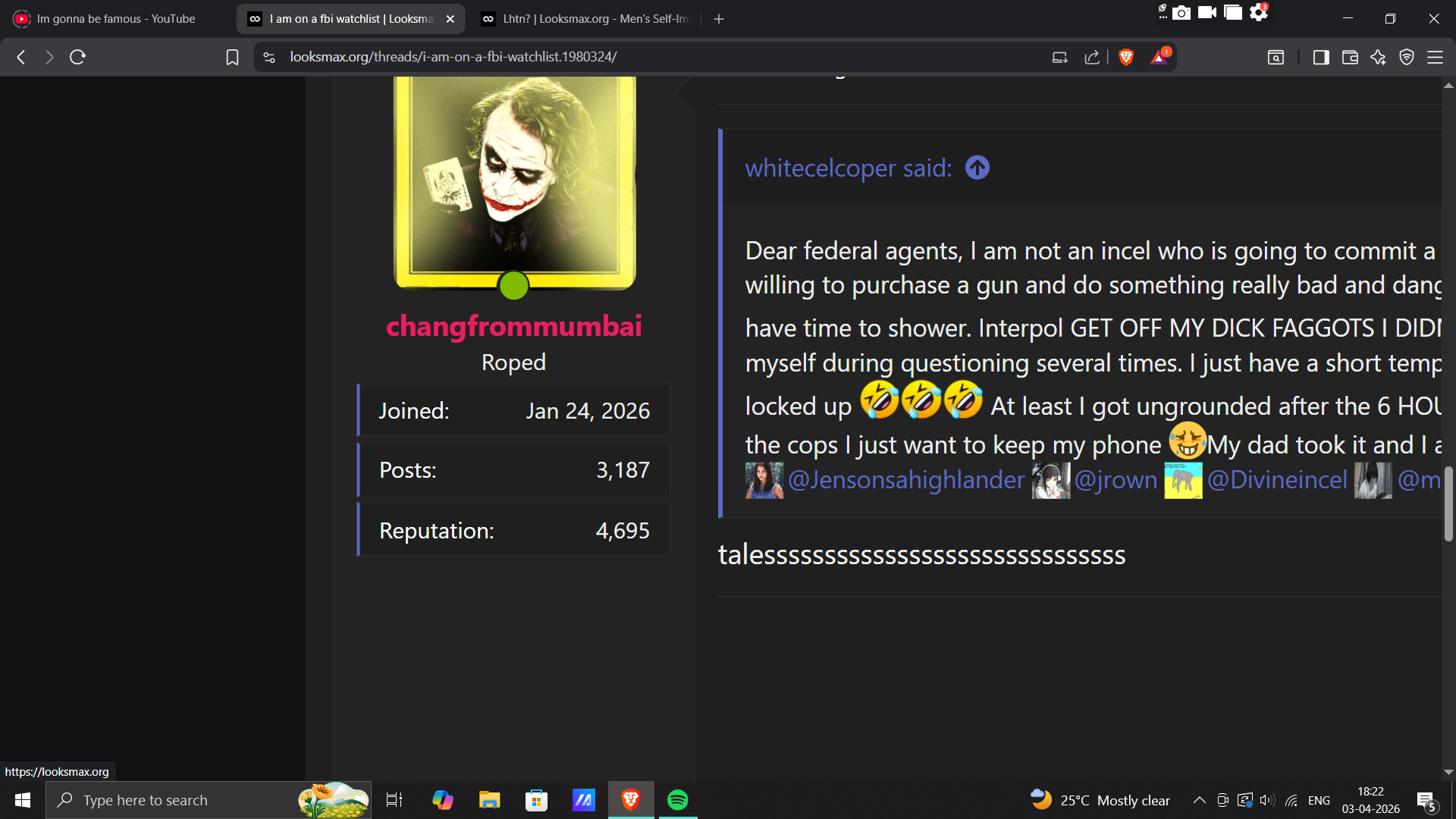Open Brave main hamburger menu
Viewport: 1456px width, 819px height.
tap(1435, 57)
